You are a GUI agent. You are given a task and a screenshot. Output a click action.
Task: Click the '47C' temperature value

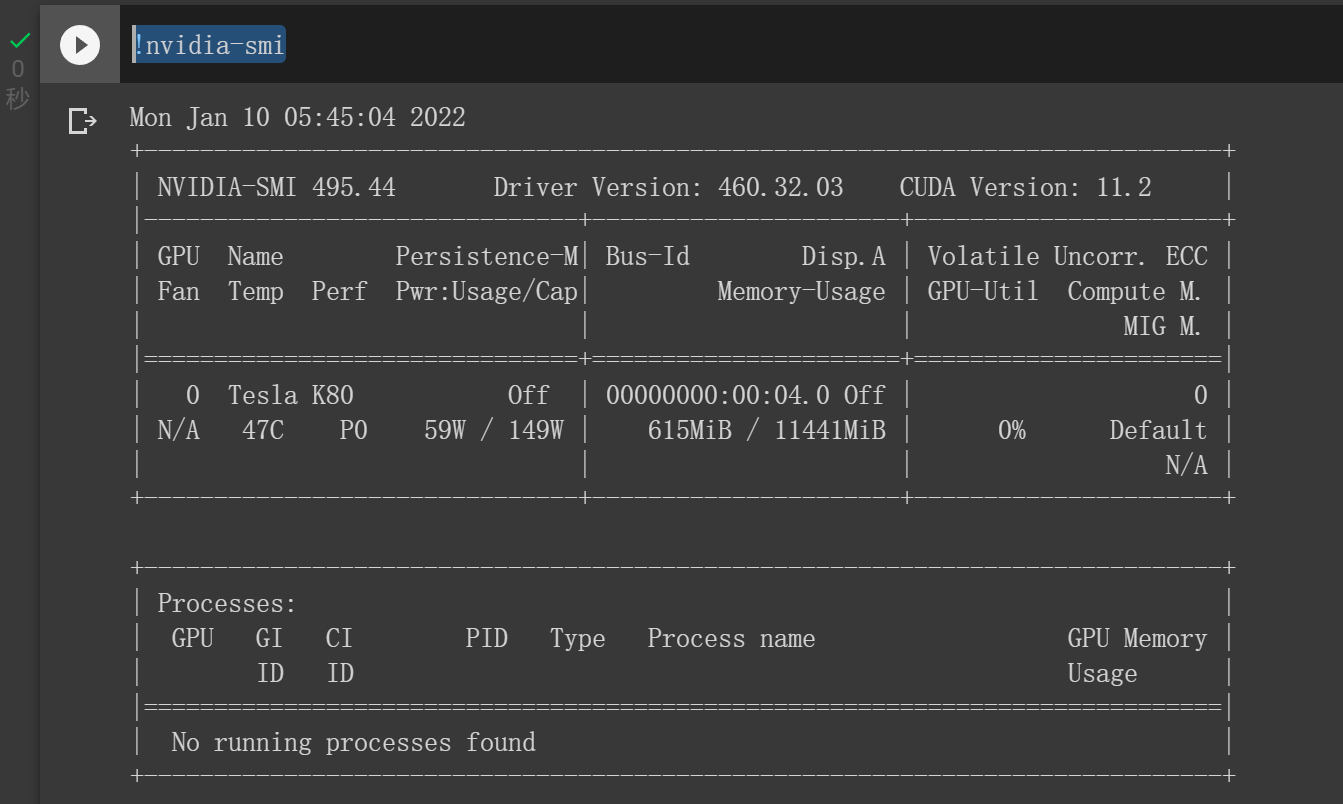263,430
